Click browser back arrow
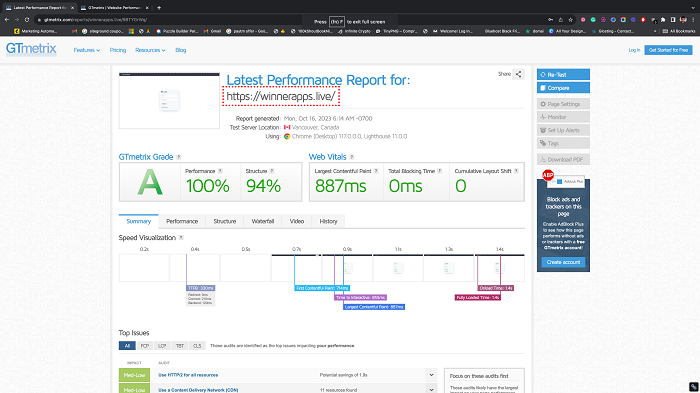The image size is (700, 393). tap(7, 20)
